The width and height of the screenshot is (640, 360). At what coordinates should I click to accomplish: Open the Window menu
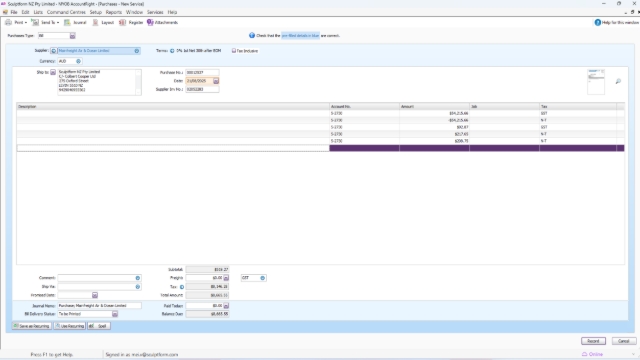point(134,12)
